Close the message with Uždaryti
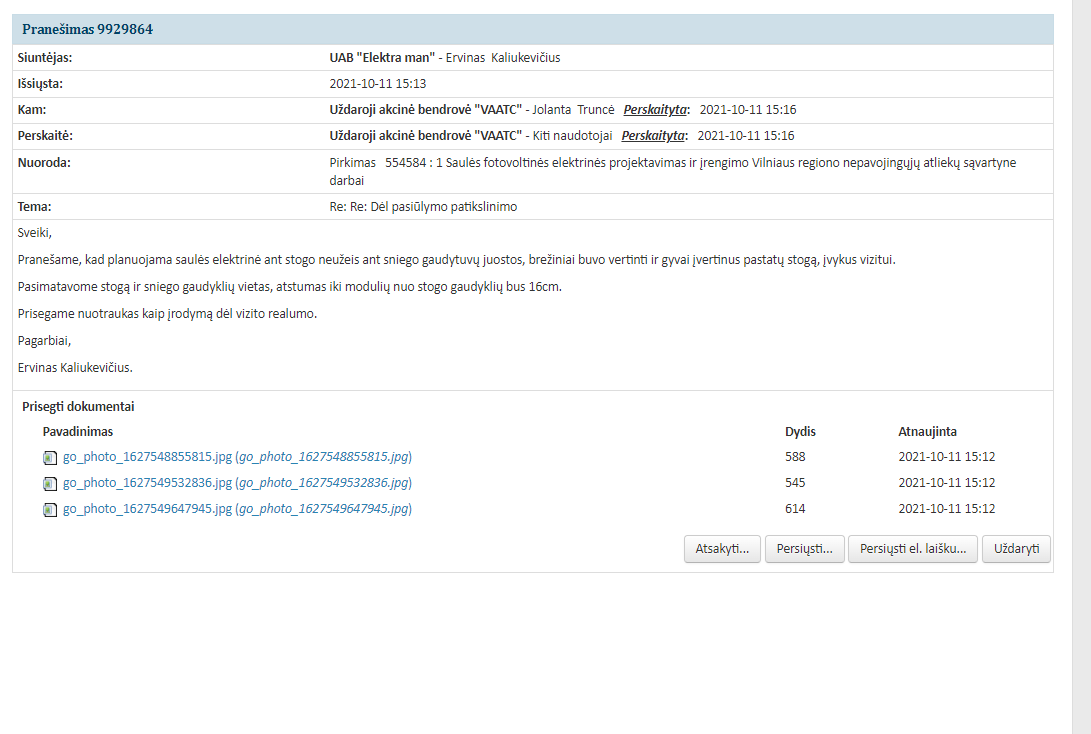Viewport: 1091px width, 734px height. click(x=1016, y=550)
